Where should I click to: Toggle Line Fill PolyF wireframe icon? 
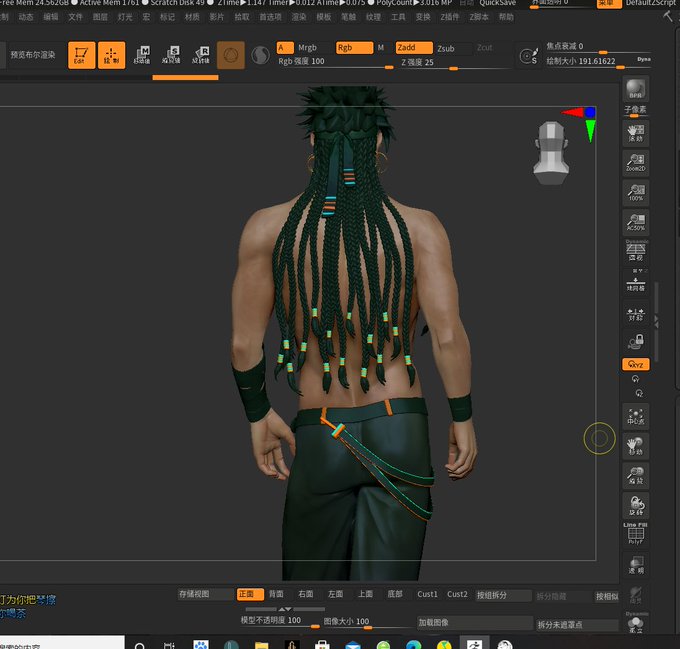pyautogui.click(x=636, y=534)
